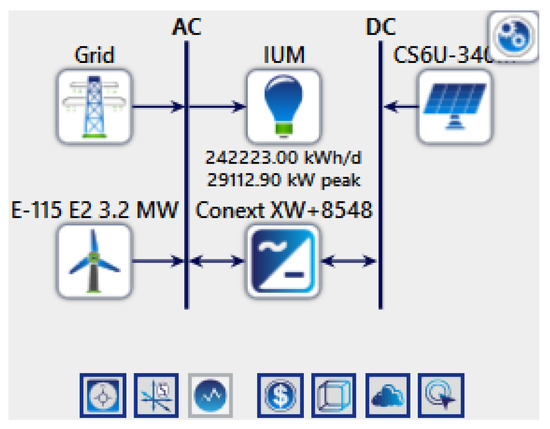Viewport: 550px width, 429px height.
Task: Open the compass-style controller icon in bottom toolbar
Action: pos(103,396)
